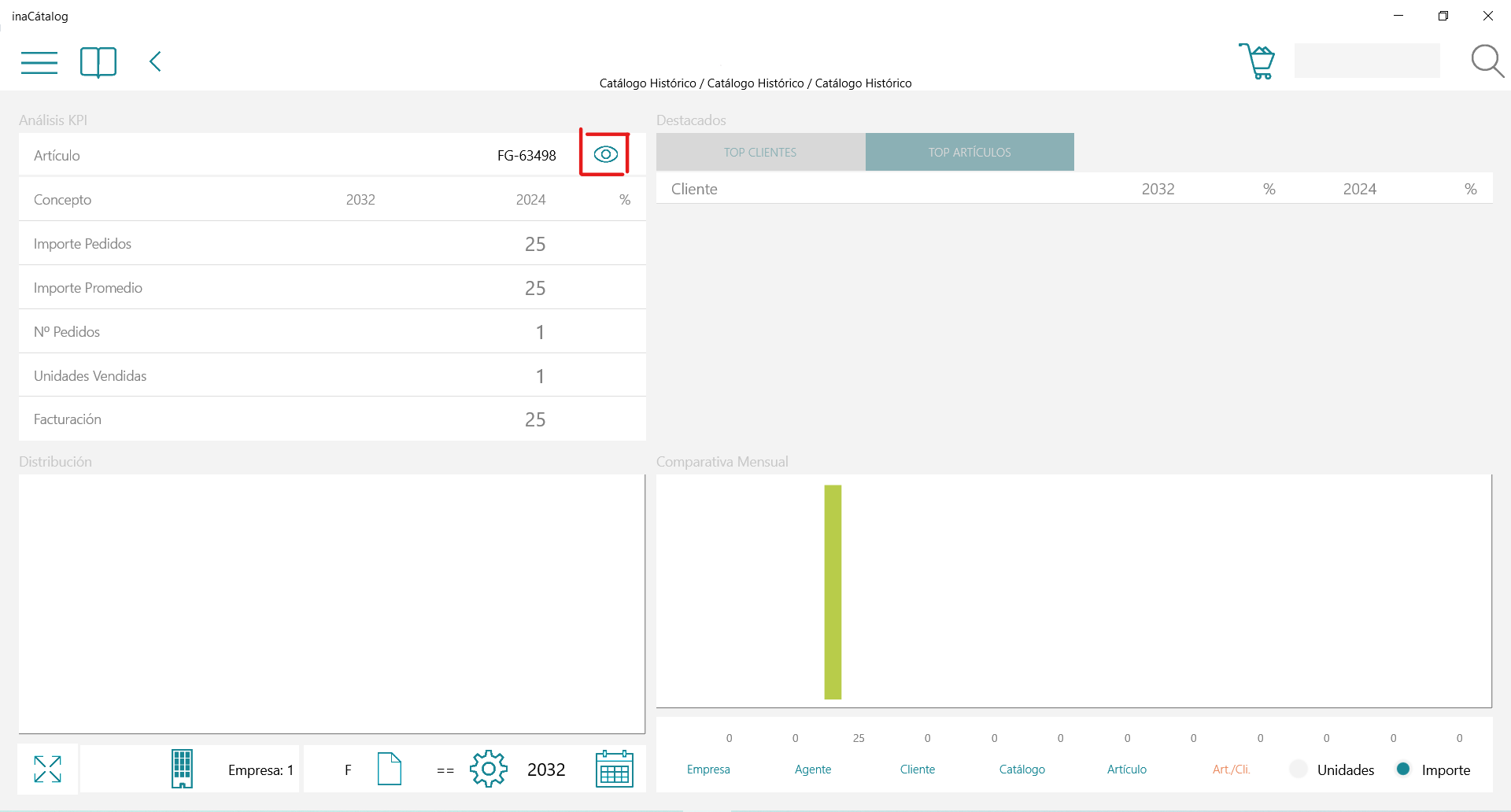Select the Catálogo comparison level

click(1022, 770)
